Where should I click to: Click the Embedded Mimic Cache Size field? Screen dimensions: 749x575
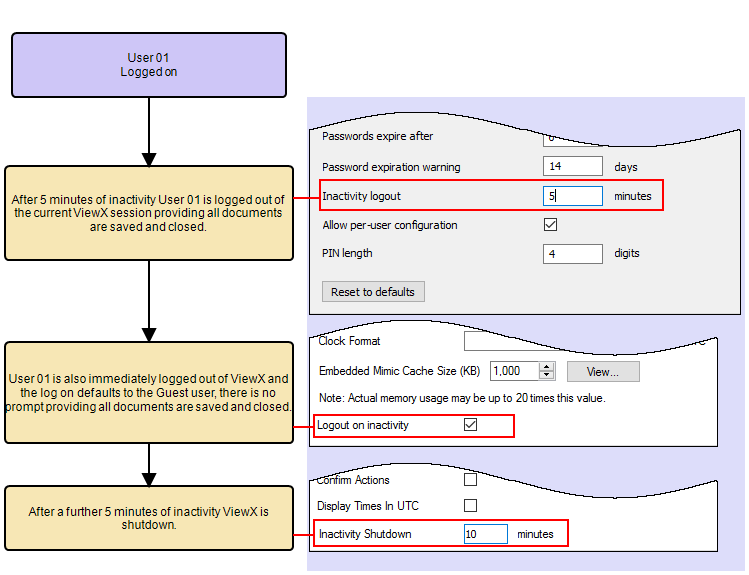click(x=514, y=371)
